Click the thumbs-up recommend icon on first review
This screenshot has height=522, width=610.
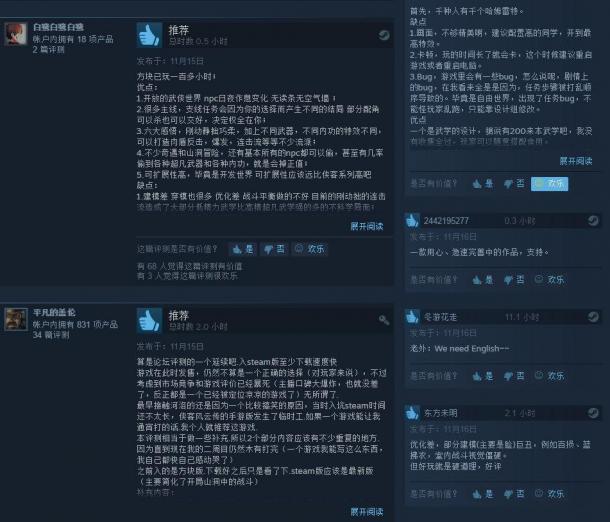click(x=149, y=35)
